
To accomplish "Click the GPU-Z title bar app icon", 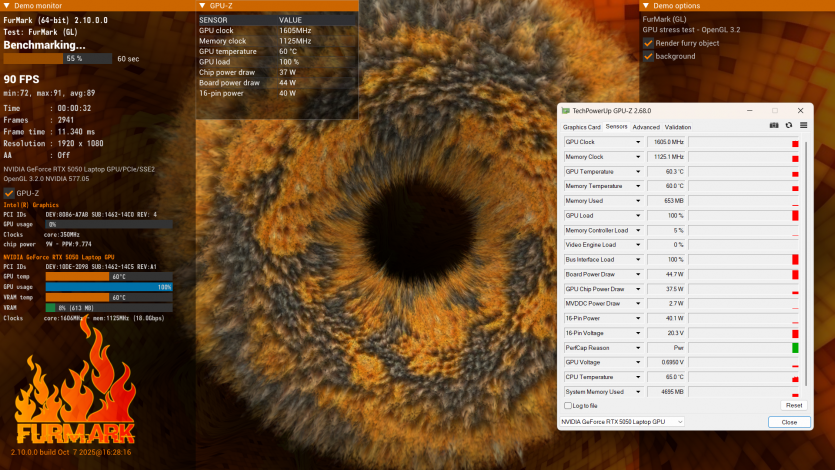I will click(x=567, y=111).
